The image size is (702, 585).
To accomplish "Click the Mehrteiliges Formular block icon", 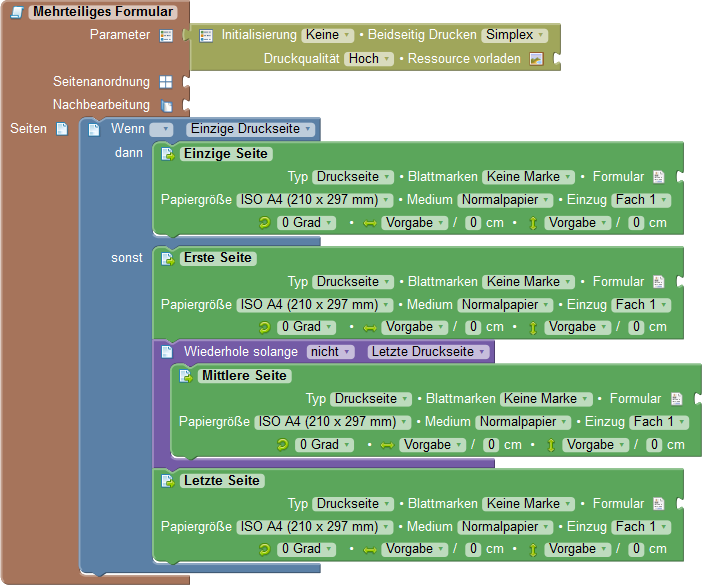I will point(16,13).
